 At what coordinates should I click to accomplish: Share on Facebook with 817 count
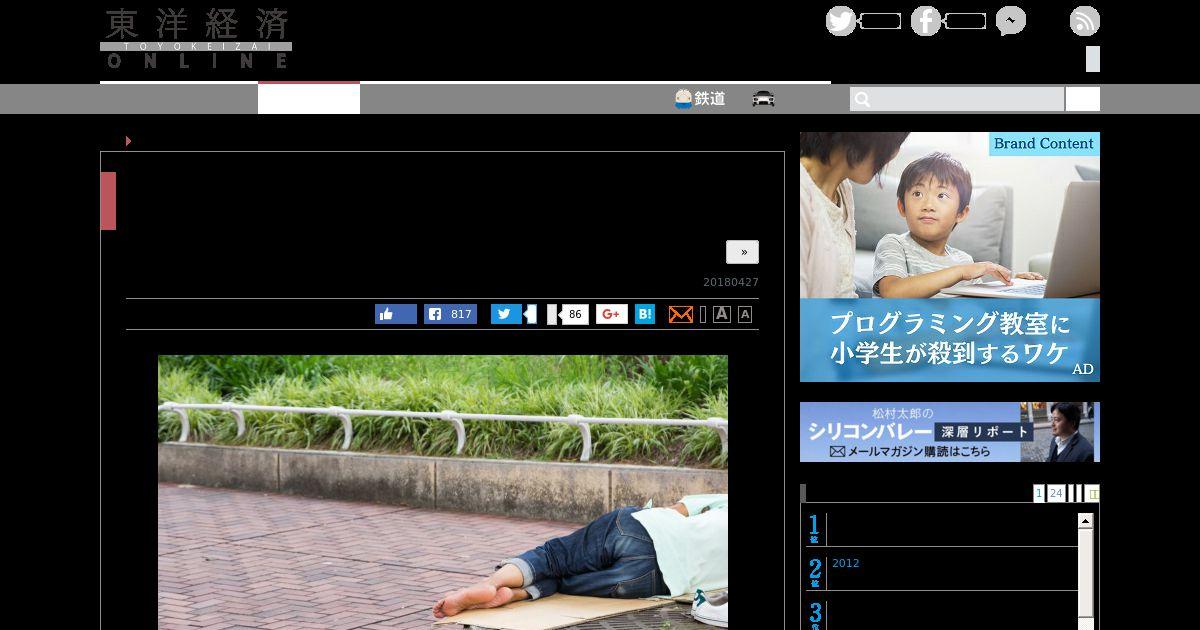[x=450, y=314]
